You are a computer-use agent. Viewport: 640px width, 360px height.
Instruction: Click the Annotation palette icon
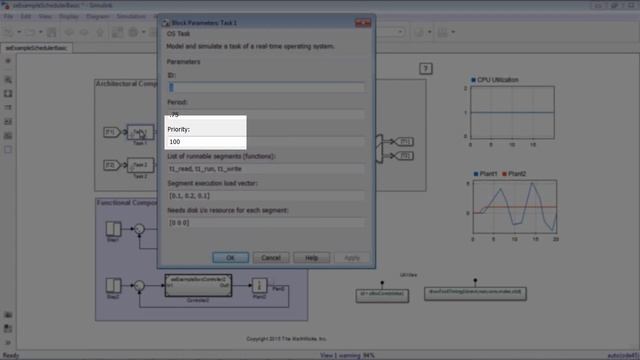(8, 122)
